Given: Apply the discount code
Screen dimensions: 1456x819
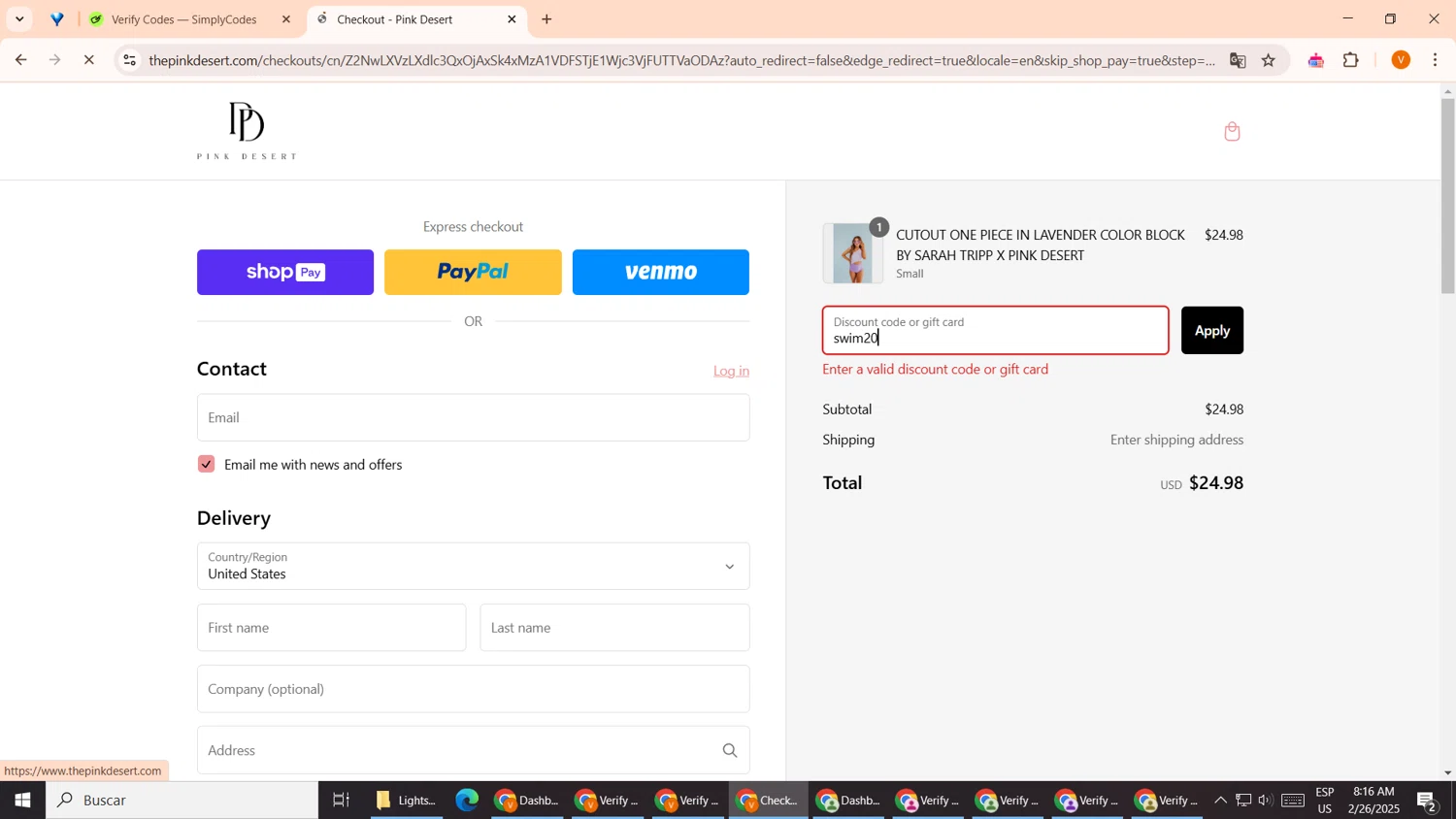Looking at the screenshot, I should point(1211,331).
